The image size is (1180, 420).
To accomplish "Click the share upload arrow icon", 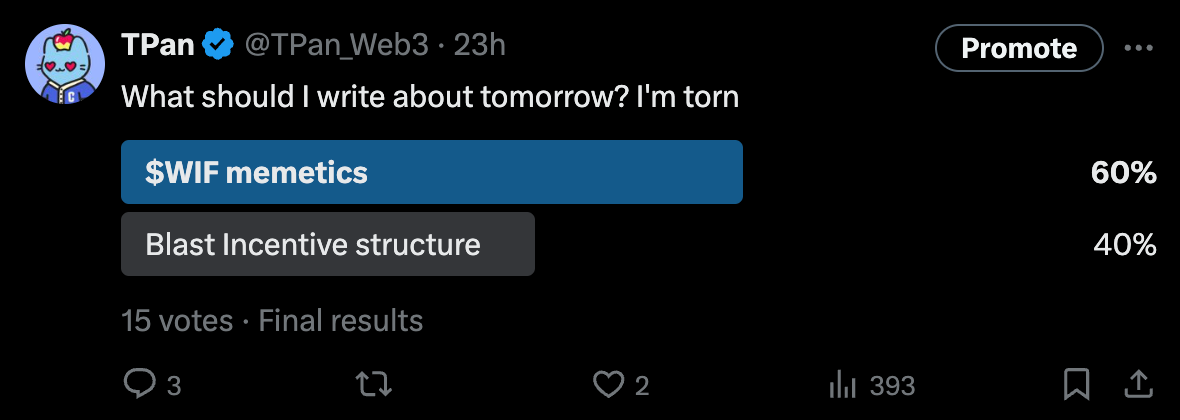I will [1138, 384].
